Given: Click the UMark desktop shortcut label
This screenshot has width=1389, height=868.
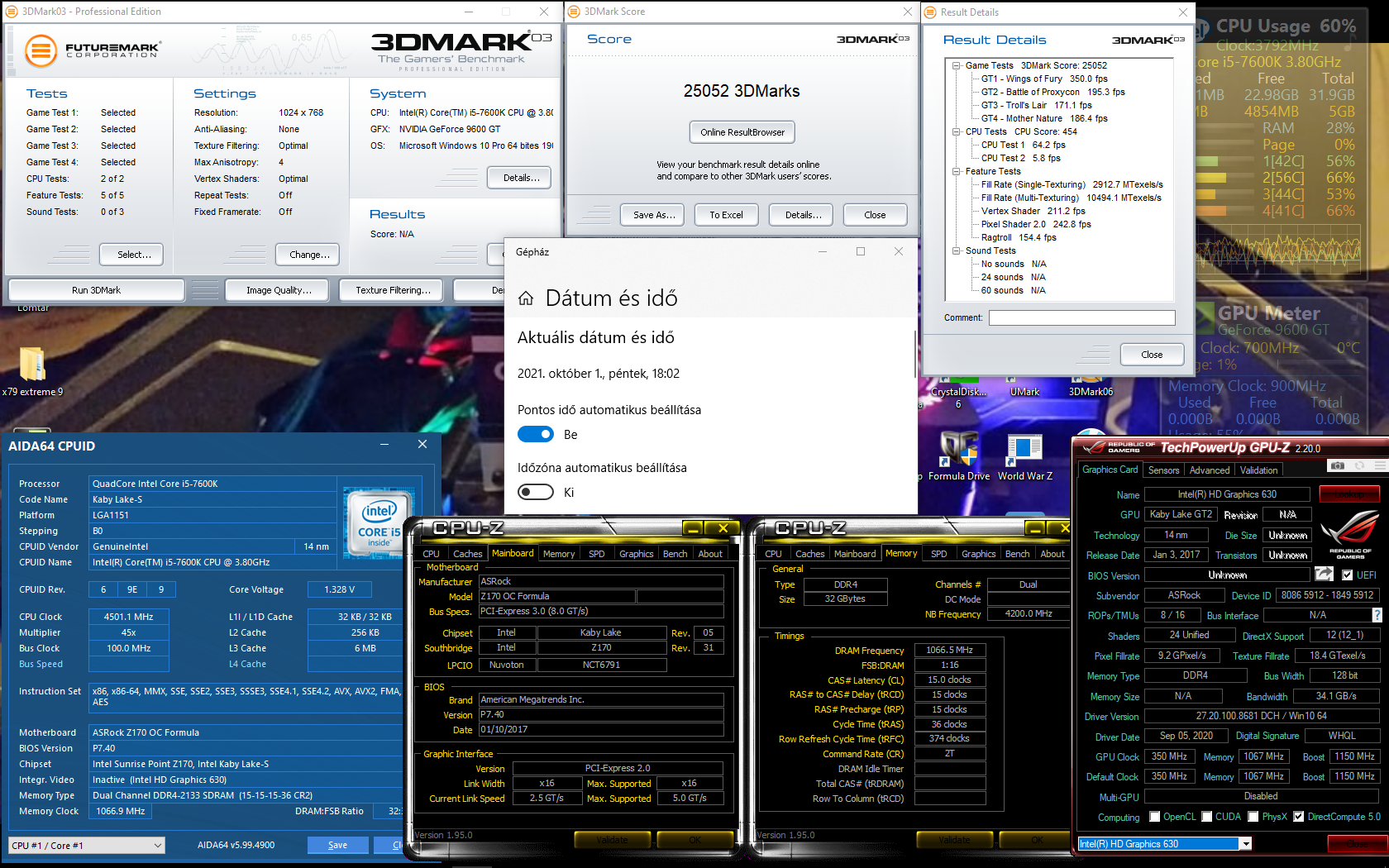Looking at the screenshot, I should 1024,392.
